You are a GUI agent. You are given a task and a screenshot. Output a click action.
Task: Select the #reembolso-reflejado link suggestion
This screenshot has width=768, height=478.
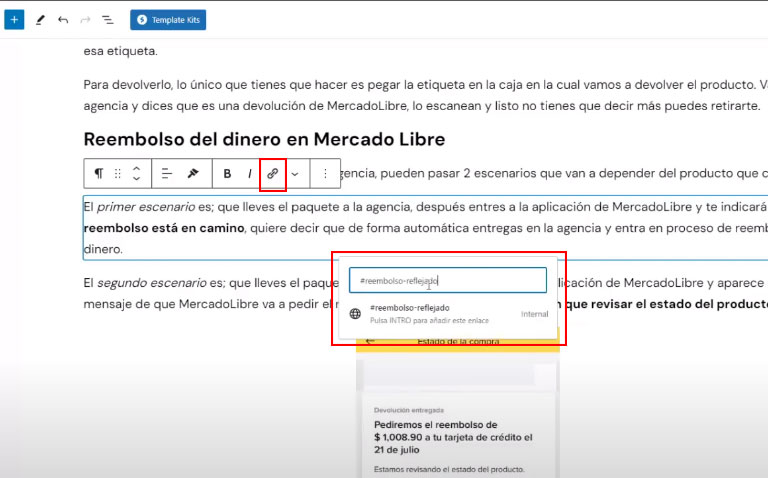(448, 313)
